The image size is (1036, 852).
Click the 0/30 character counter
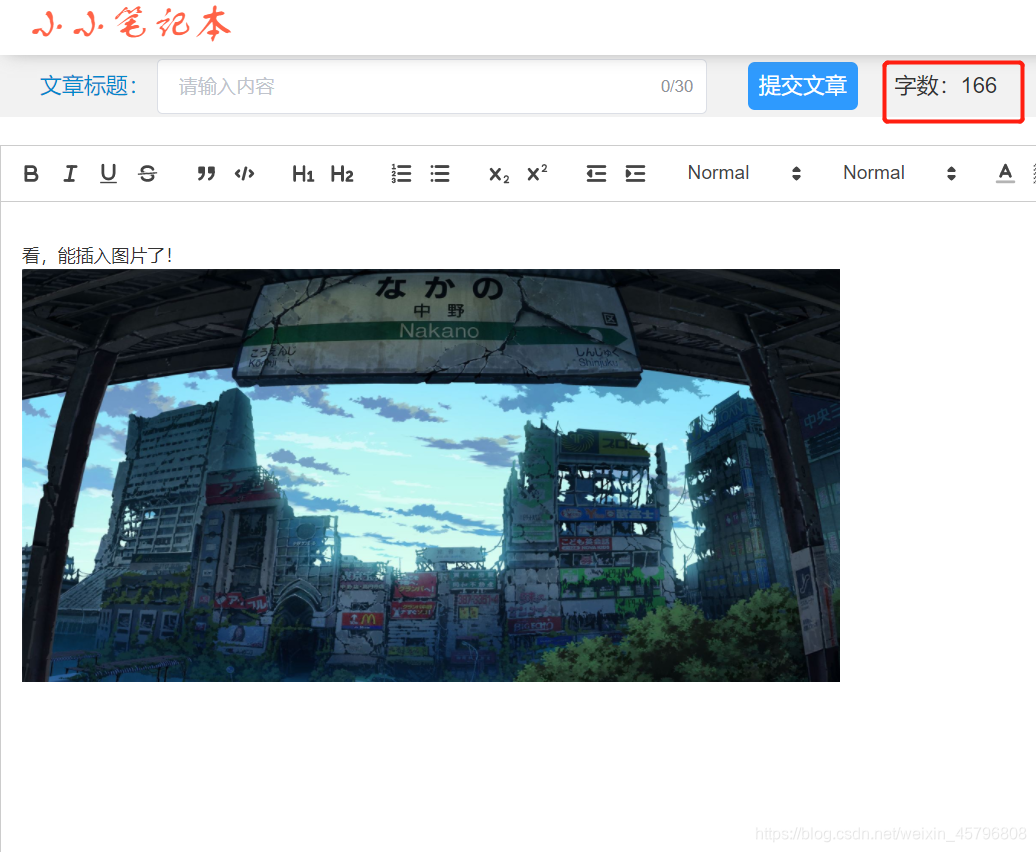tap(677, 87)
